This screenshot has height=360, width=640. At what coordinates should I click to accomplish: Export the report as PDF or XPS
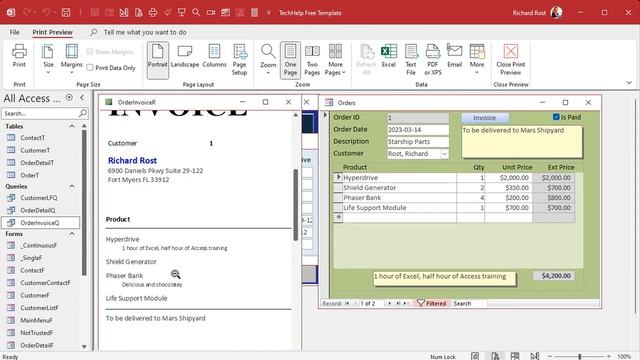[x=433, y=60]
